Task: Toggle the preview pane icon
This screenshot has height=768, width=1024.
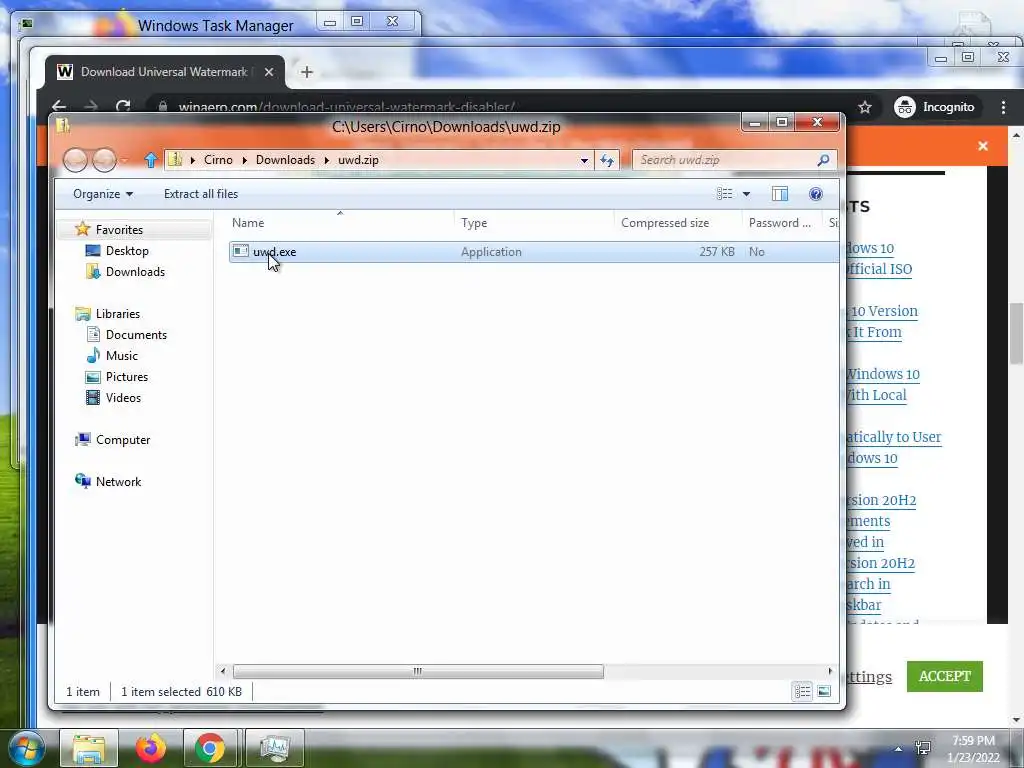Action: point(780,194)
